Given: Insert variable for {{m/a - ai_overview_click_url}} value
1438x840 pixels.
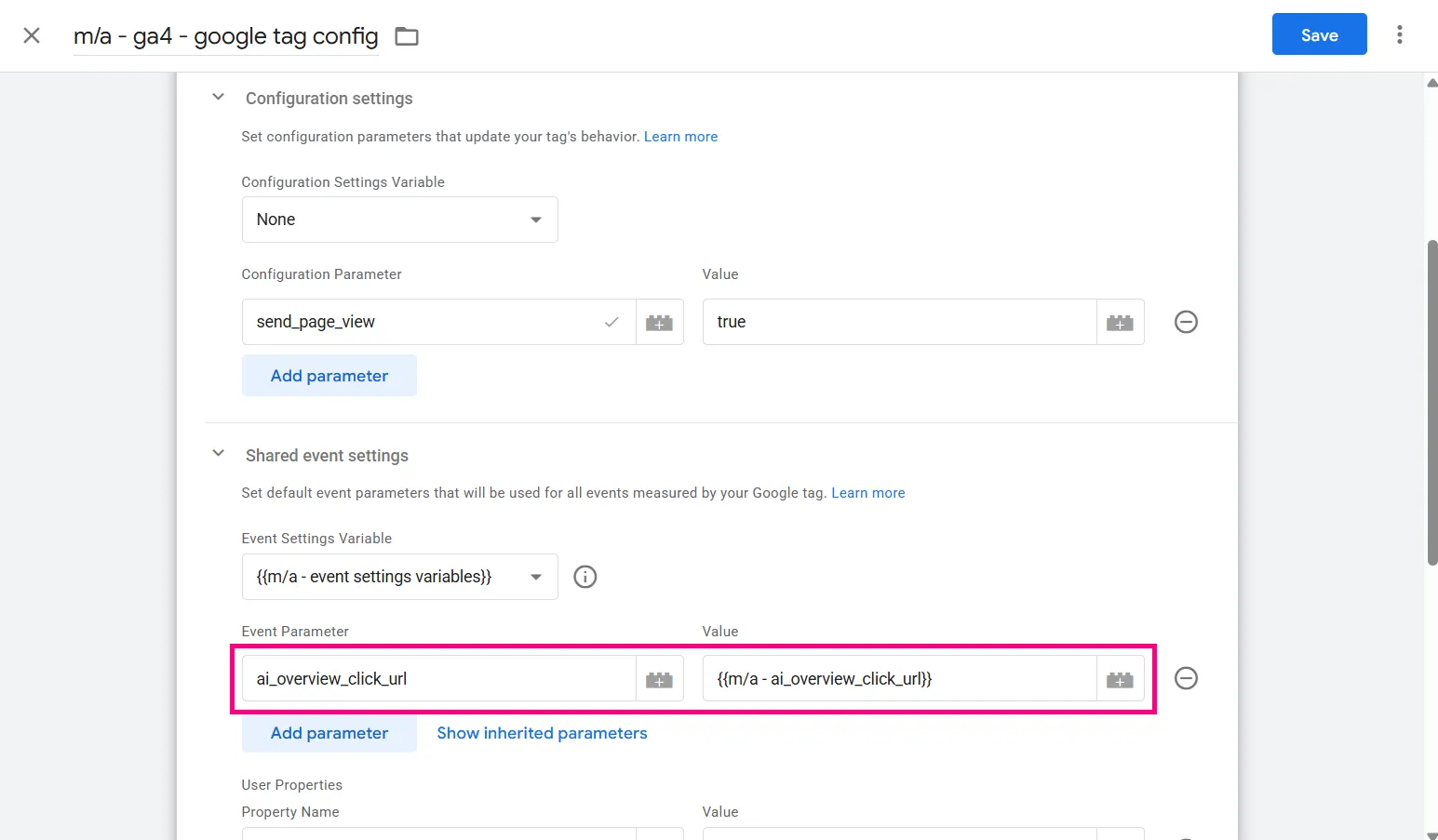Looking at the screenshot, I should tap(1120, 679).
